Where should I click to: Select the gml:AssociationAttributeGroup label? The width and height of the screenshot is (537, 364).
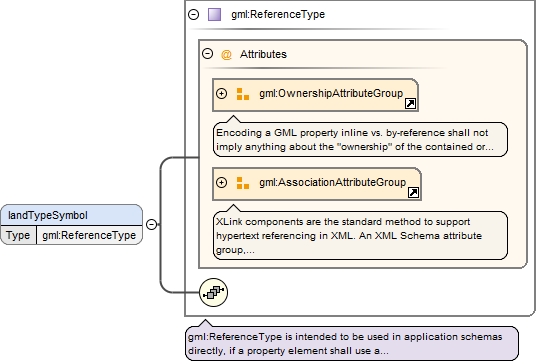point(333,182)
